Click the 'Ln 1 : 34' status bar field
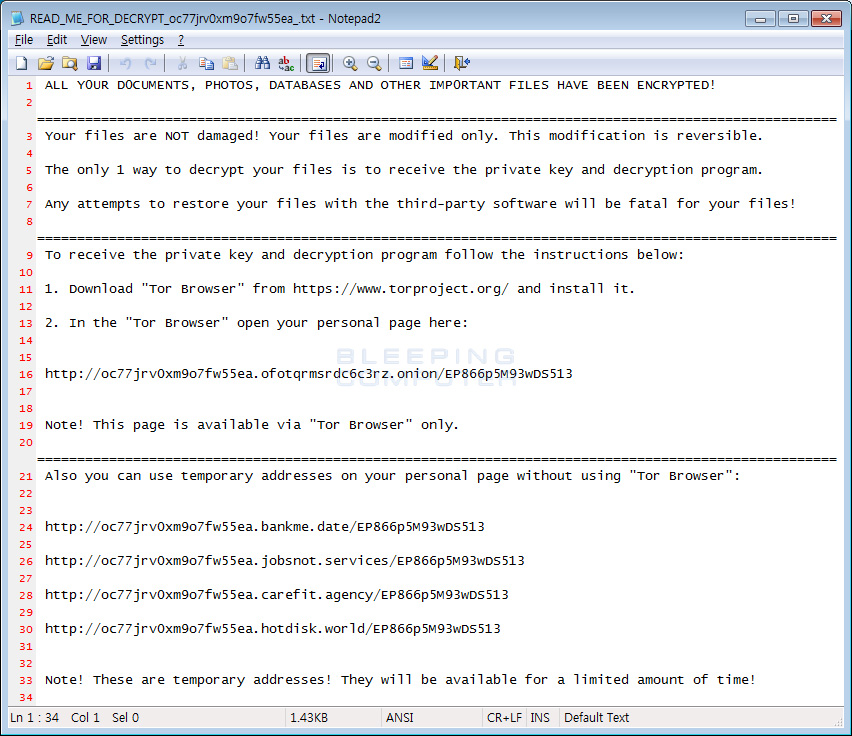The image size is (852, 736). pos(34,718)
